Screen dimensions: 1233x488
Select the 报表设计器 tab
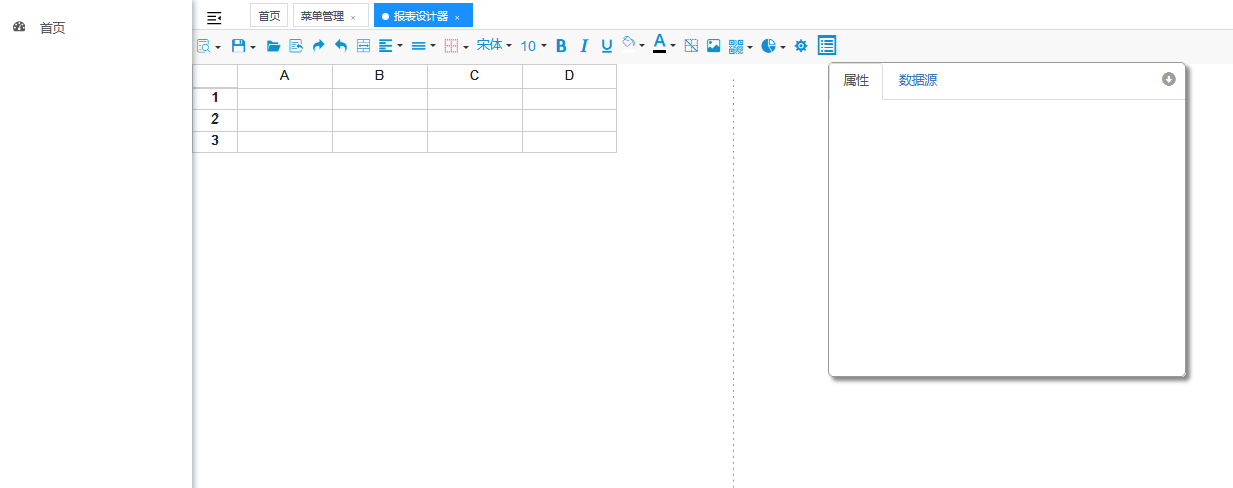click(x=421, y=16)
